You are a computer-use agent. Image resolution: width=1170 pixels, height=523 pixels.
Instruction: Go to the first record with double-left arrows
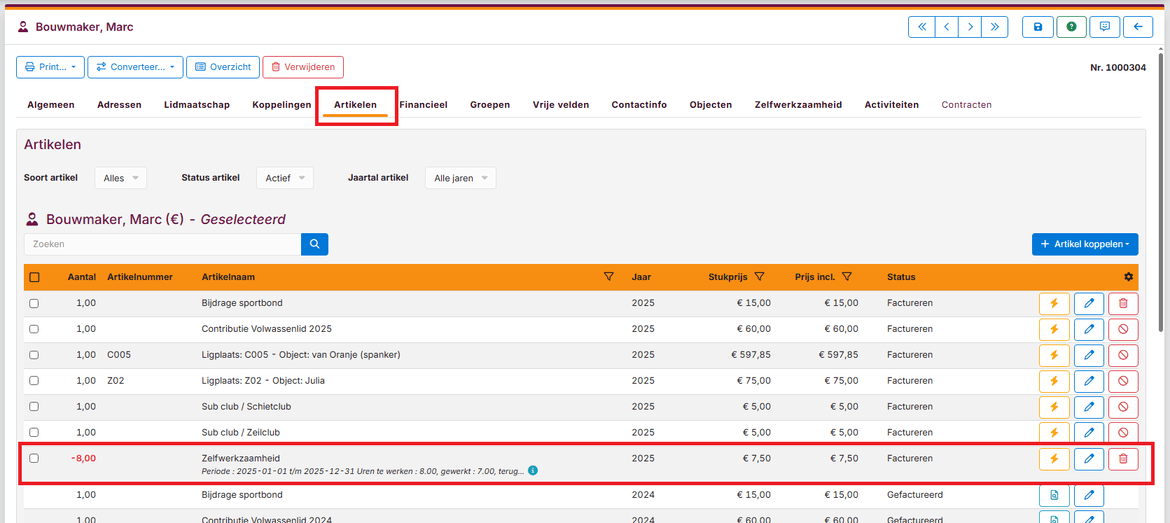pos(921,27)
